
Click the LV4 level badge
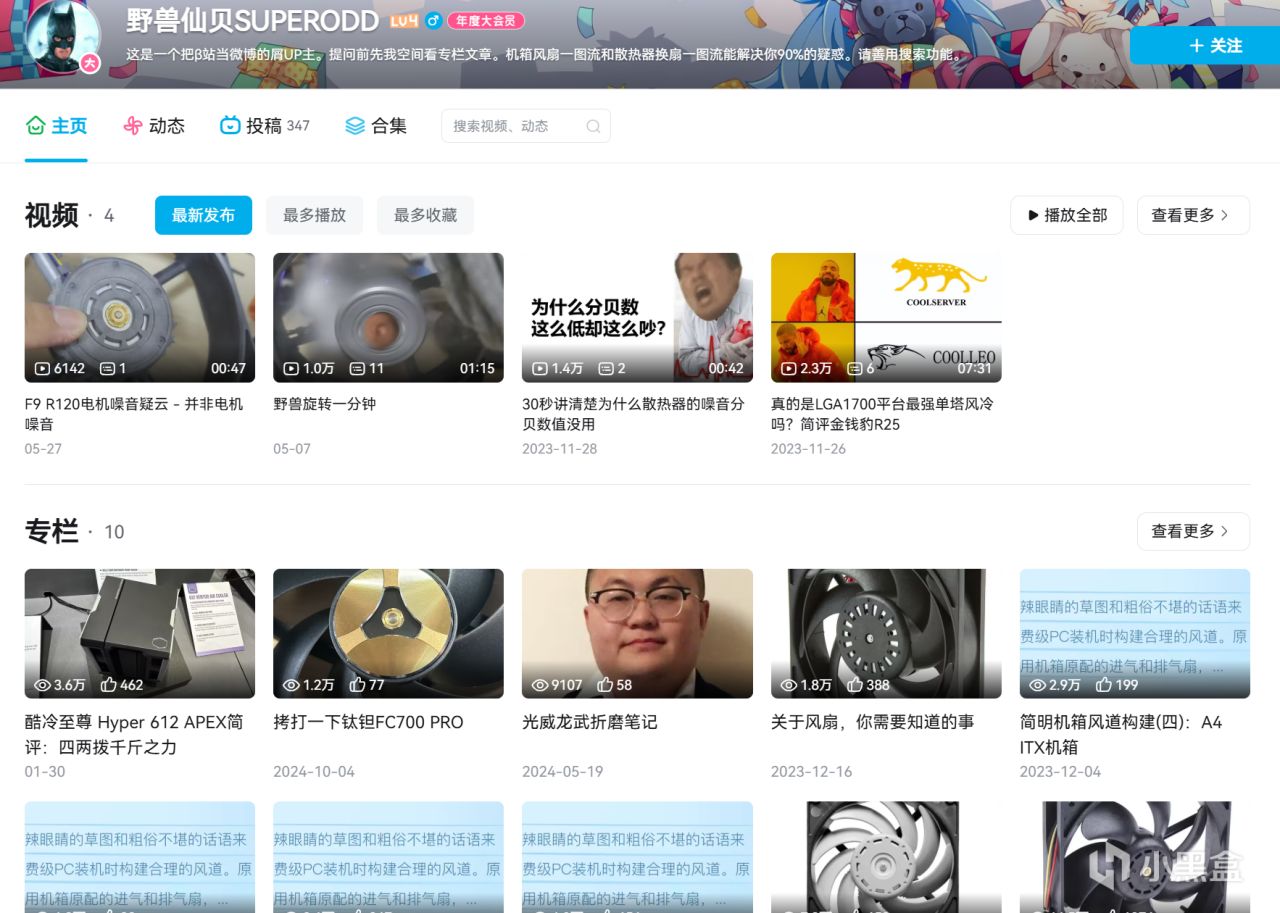[x=403, y=21]
